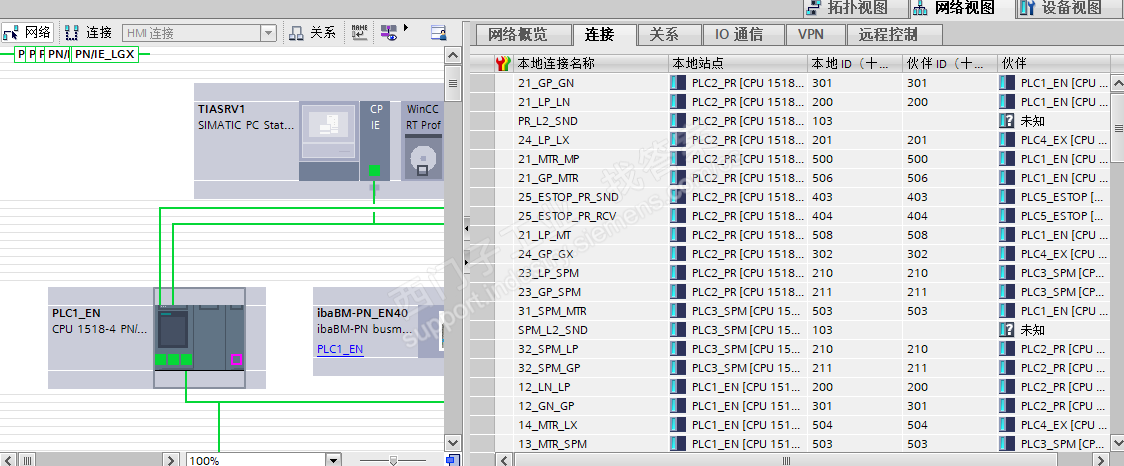The image size is (1124, 466).
Task: Click the first green port on PLC1_EN
Action: 161,360
